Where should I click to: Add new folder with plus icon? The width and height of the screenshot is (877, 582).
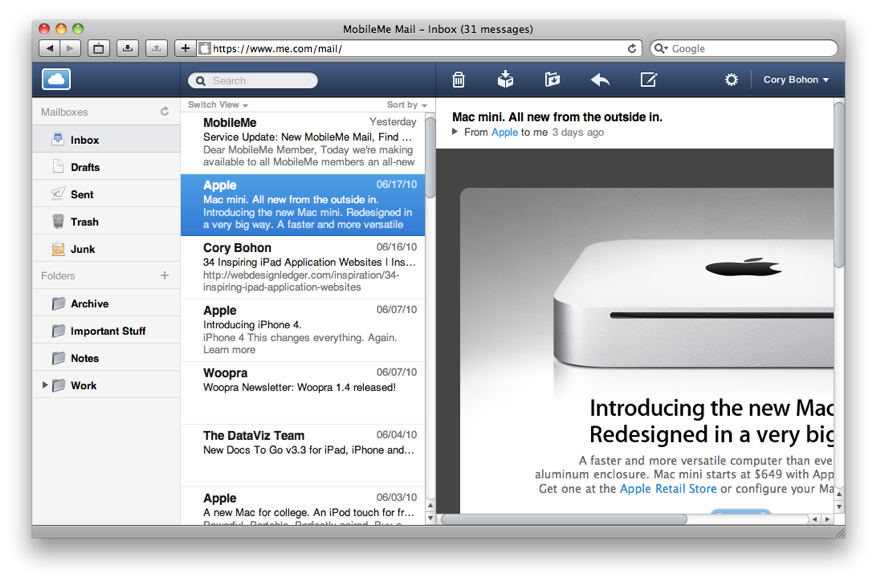click(164, 275)
